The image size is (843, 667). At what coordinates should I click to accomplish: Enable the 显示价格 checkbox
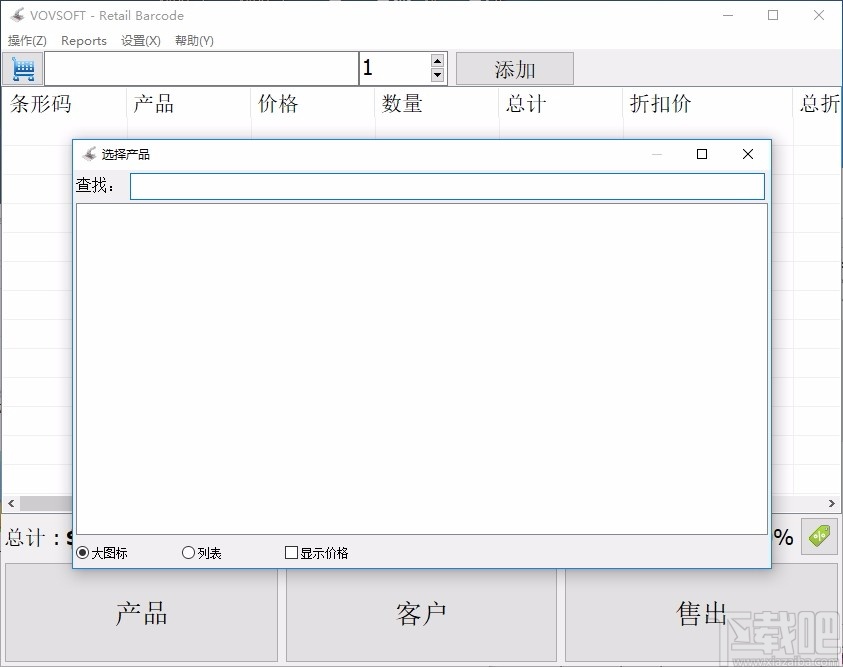[x=291, y=552]
